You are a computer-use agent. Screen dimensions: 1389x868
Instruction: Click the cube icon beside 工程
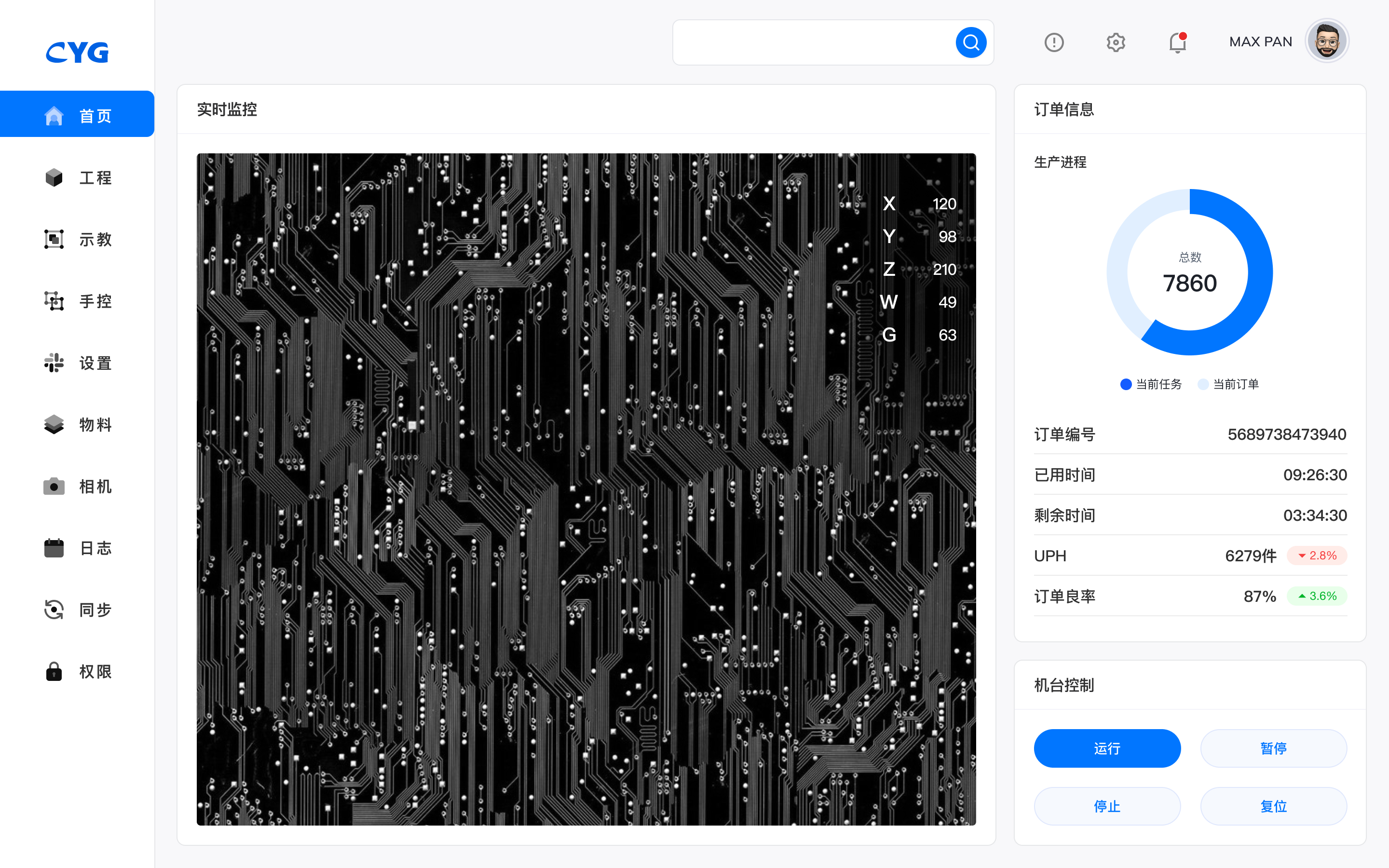click(x=54, y=177)
